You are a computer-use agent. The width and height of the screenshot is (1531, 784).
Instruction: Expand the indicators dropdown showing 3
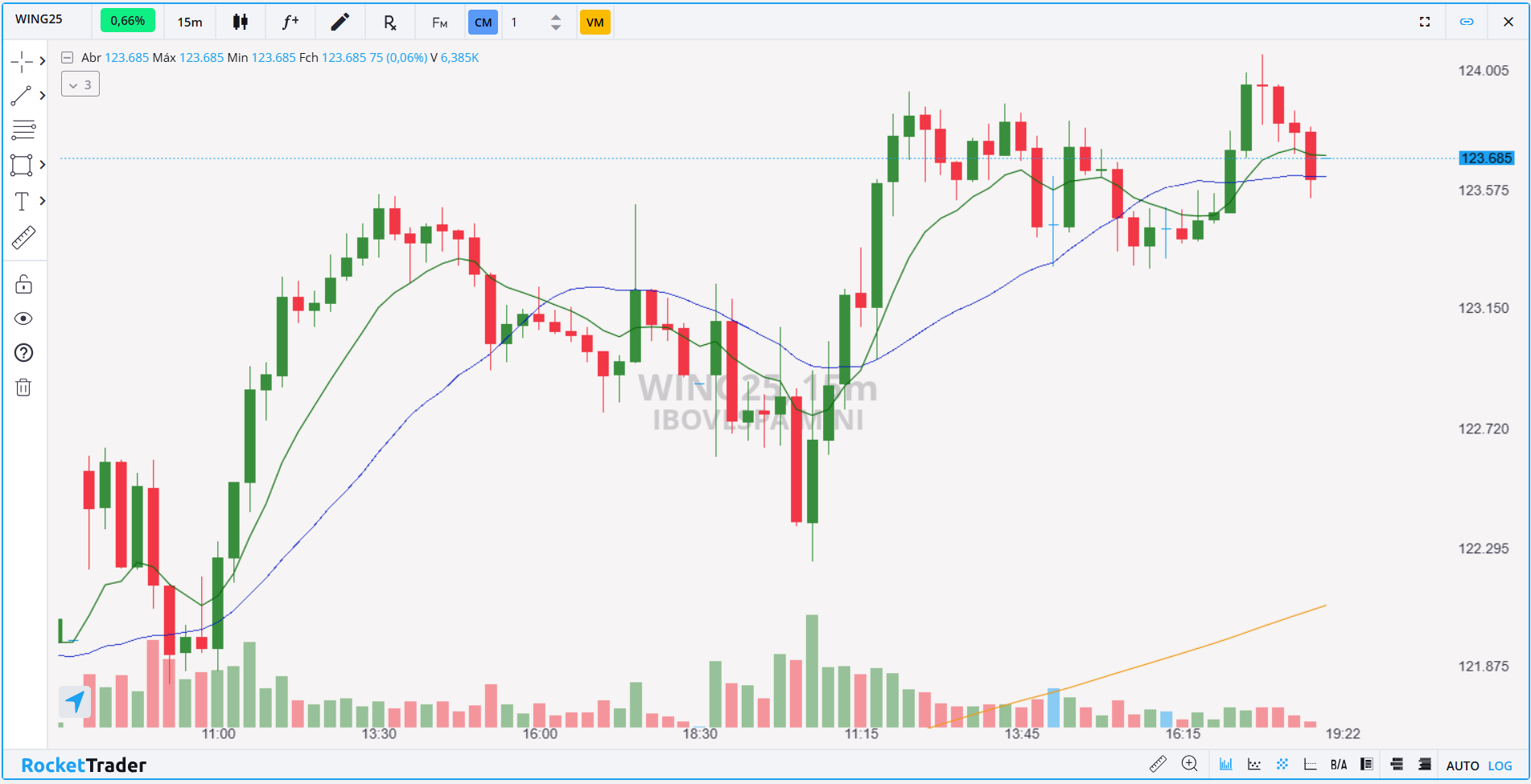pyautogui.click(x=80, y=84)
